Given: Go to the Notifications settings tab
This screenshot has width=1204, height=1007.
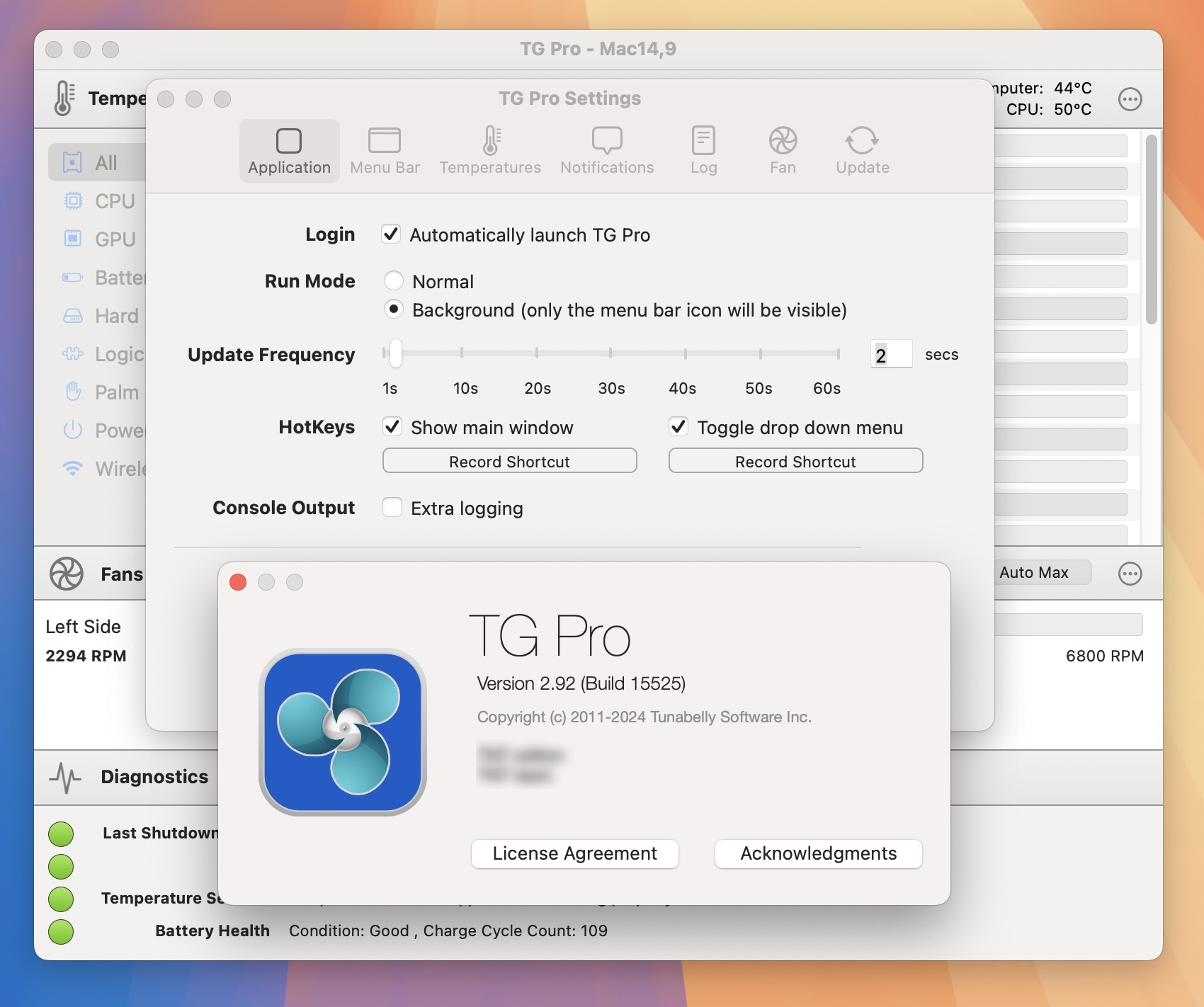Looking at the screenshot, I should point(607,151).
